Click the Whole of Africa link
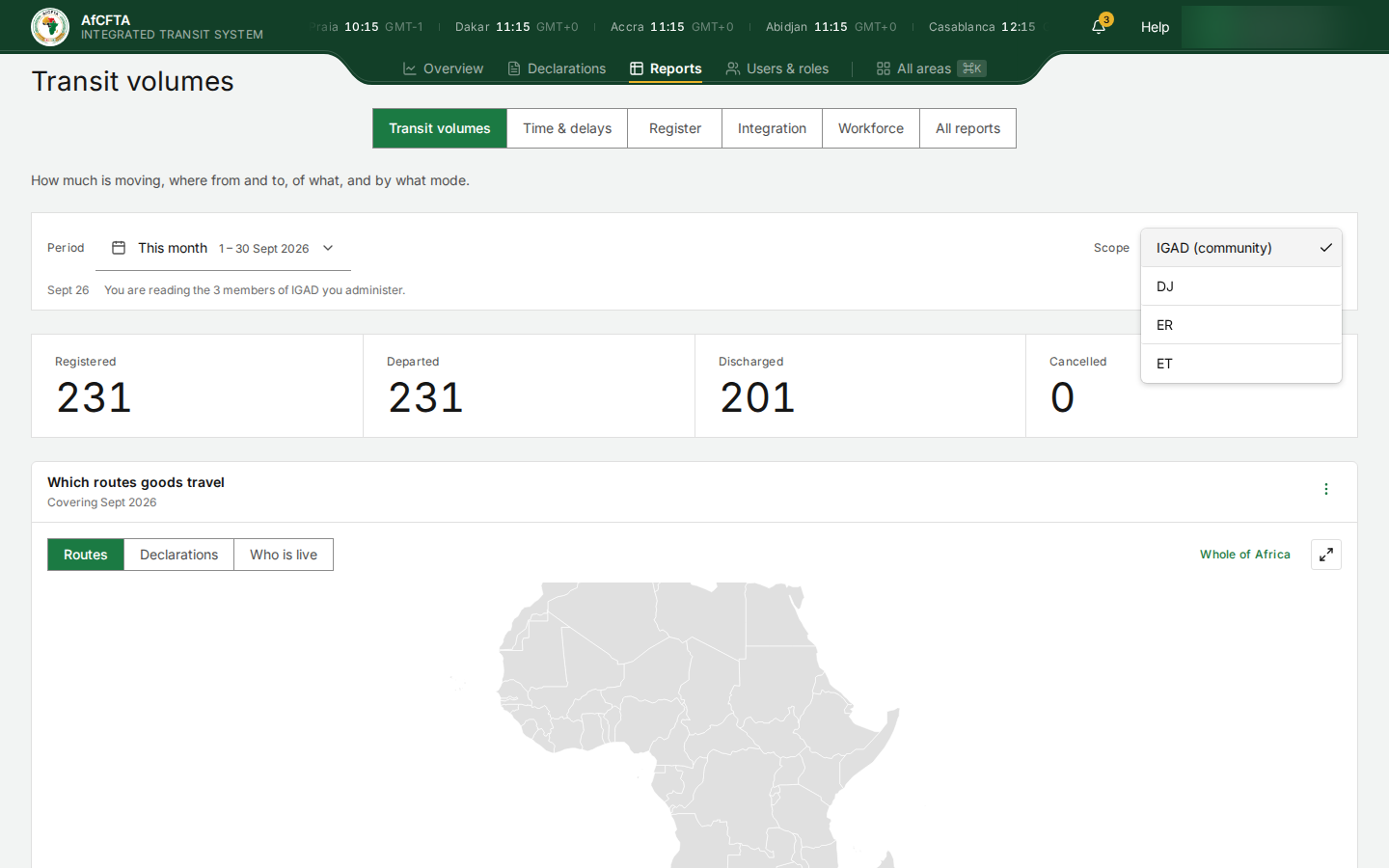The image size is (1389, 868). [x=1245, y=555]
